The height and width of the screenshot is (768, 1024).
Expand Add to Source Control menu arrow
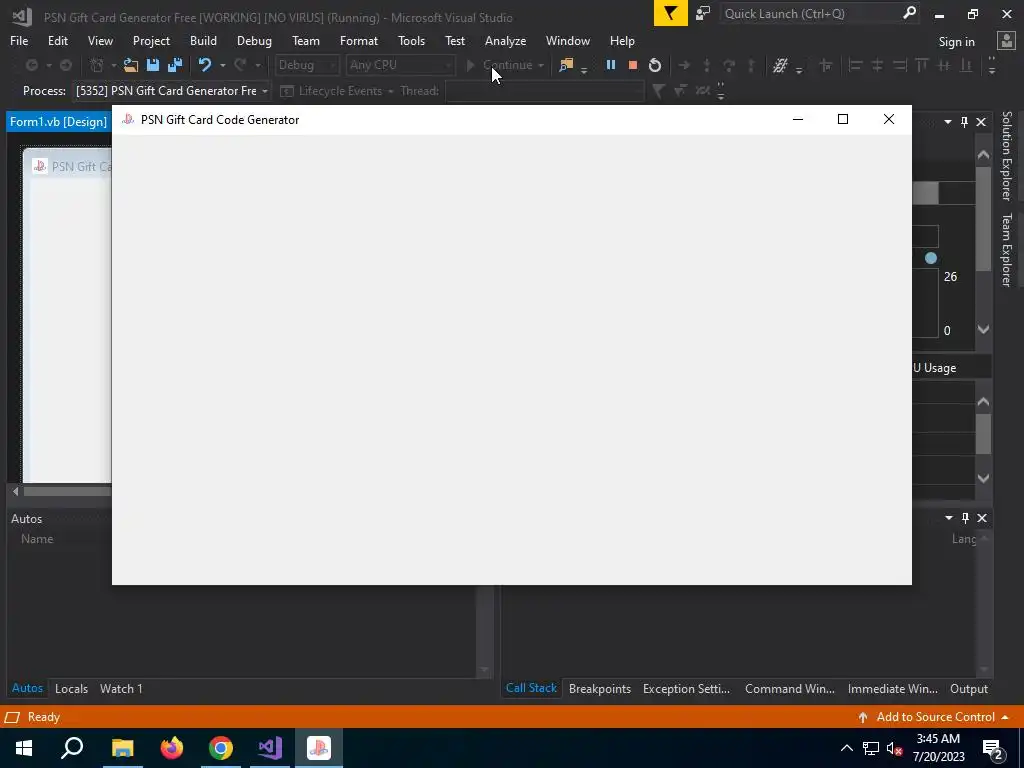(1004, 717)
